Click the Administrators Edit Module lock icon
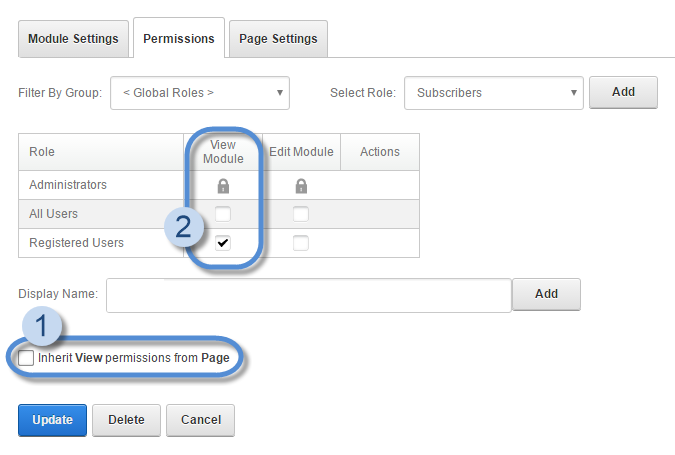Viewport: 675px width, 455px height. [301, 186]
